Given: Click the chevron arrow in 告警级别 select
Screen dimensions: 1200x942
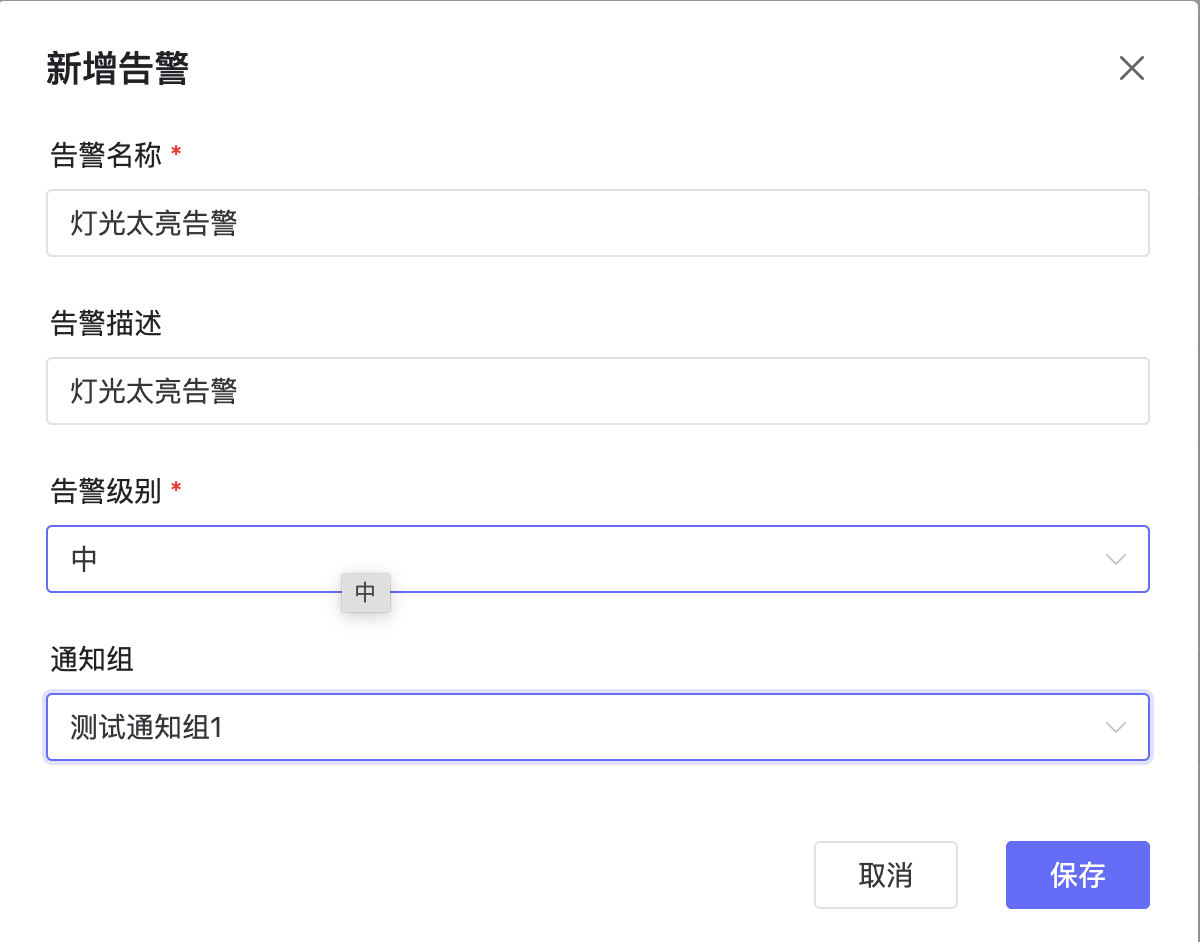Looking at the screenshot, I should click(x=1116, y=559).
